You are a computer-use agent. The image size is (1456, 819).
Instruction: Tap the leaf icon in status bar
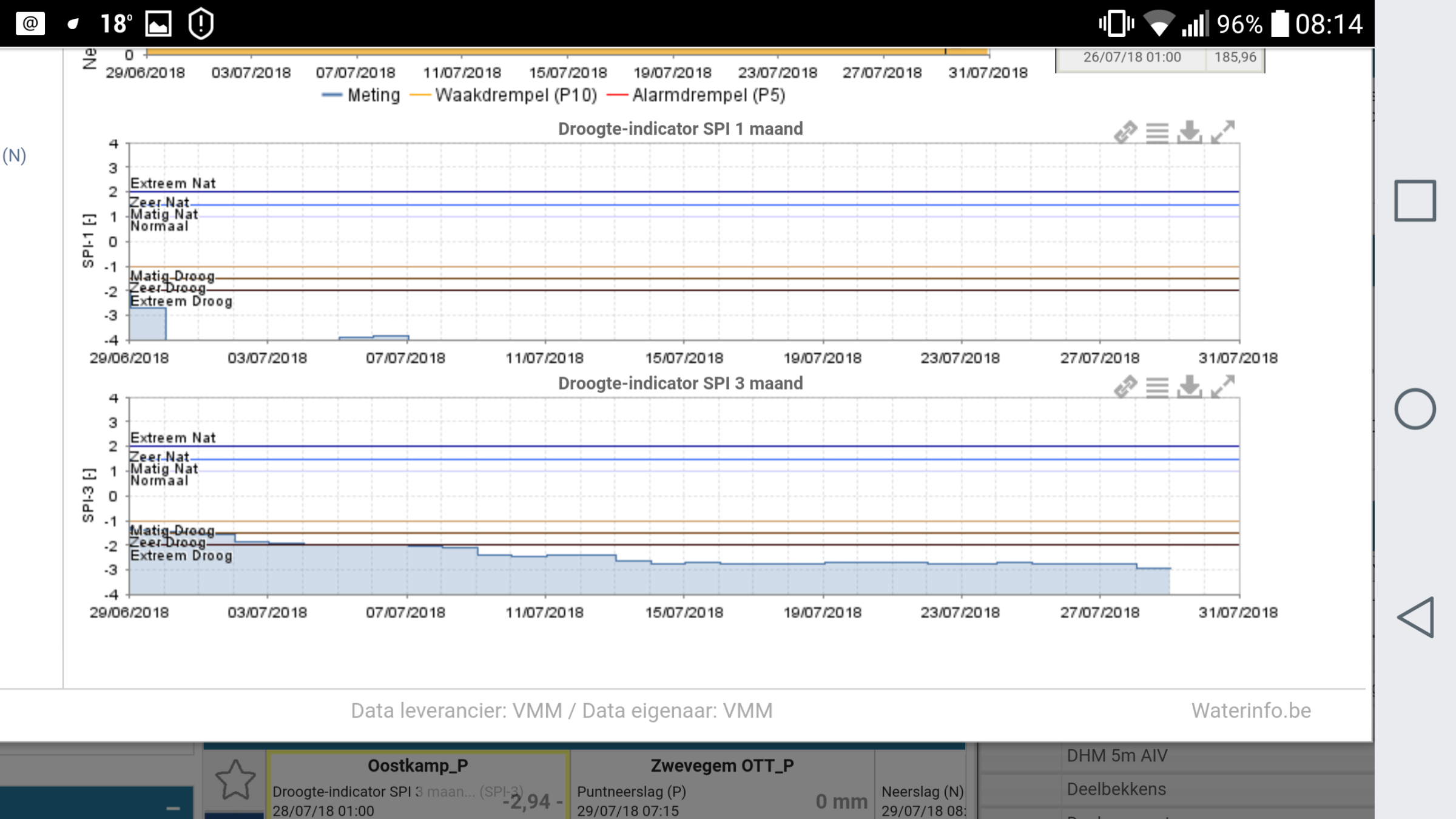(73, 24)
